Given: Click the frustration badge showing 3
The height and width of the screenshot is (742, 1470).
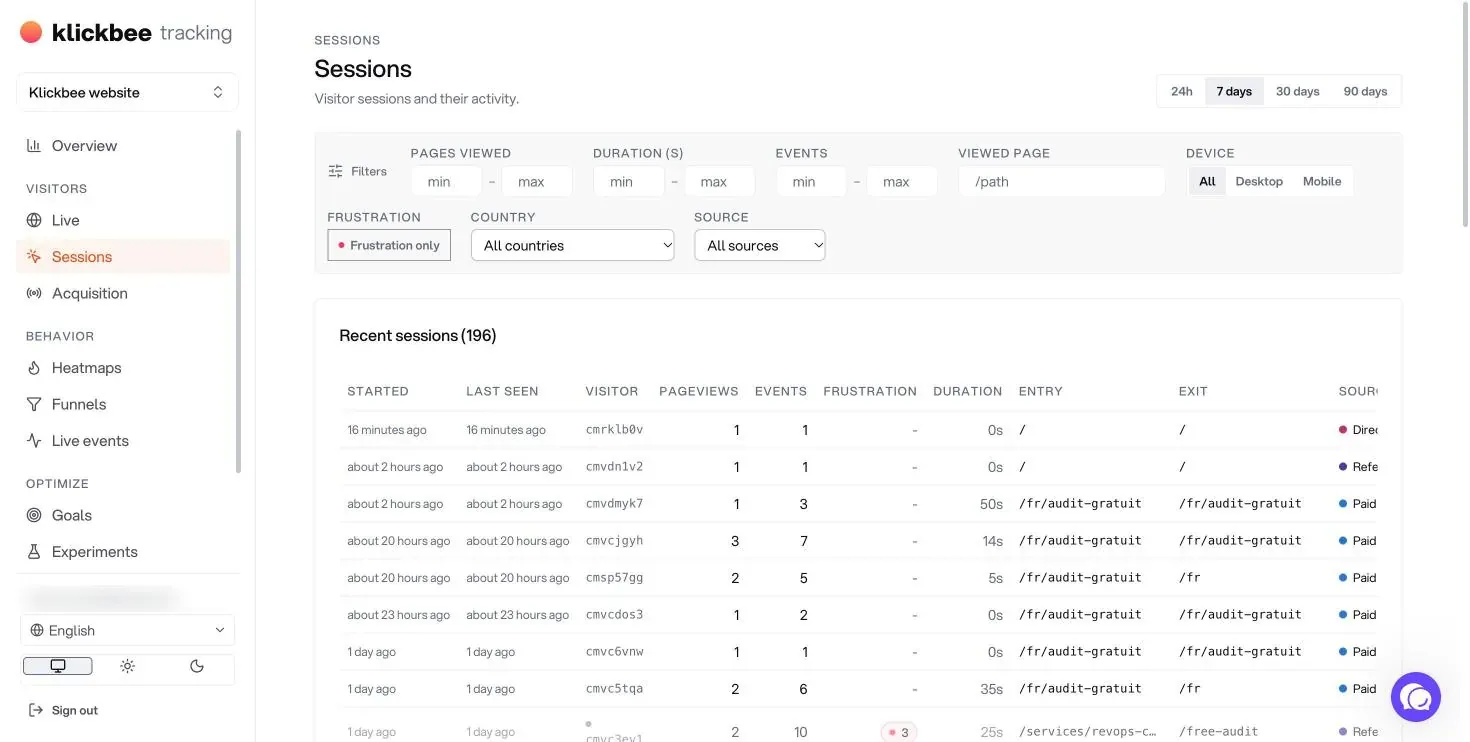Looking at the screenshot, I should tap(898, 732).
